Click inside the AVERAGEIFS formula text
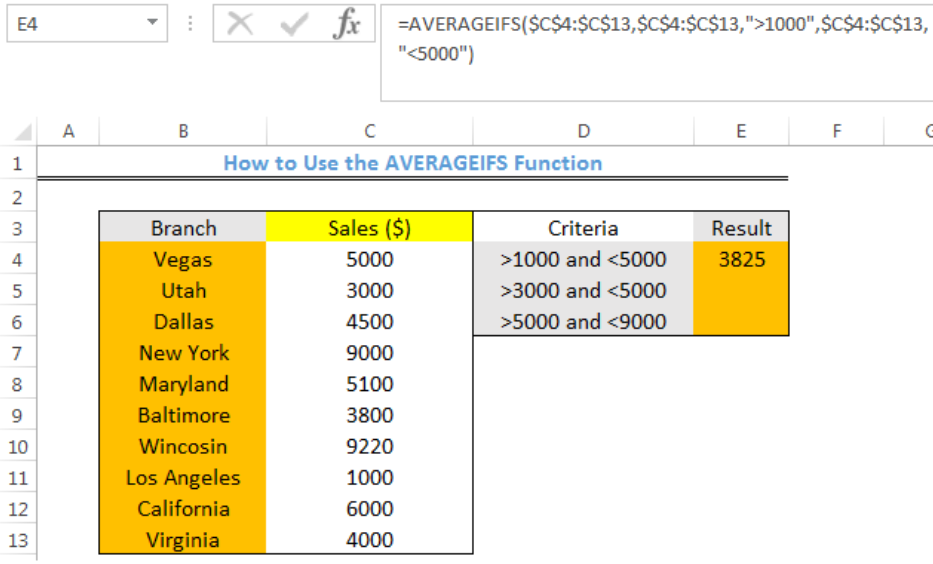 [662, 39]
